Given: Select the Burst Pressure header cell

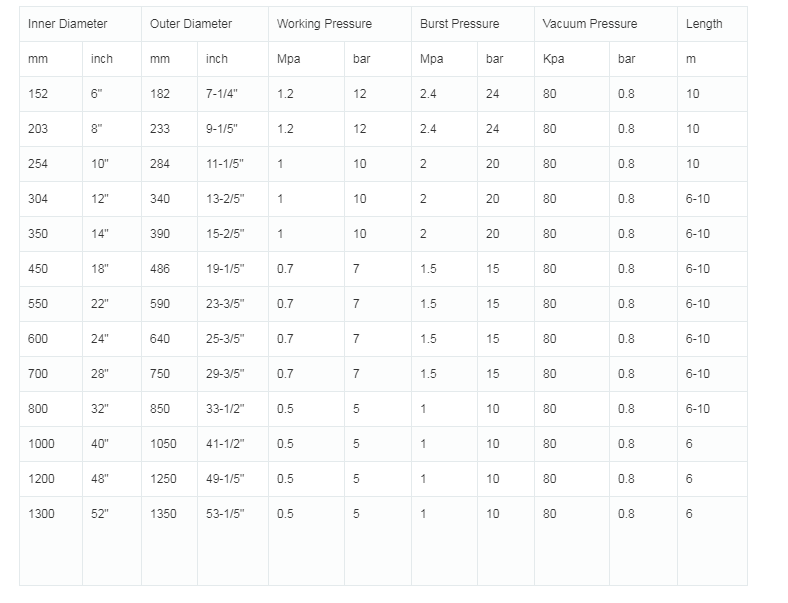Looking at the screenshot, I should 459,24.
